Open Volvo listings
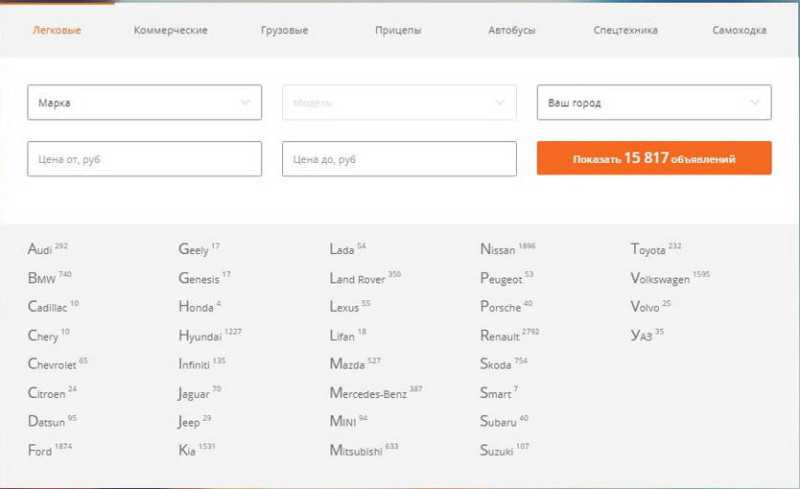This screenshot has height=489, width=800. point(645,307)
